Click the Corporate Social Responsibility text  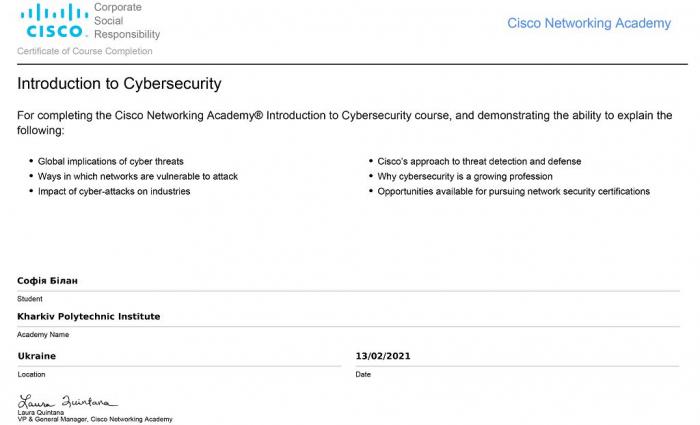click(x=126, y=20)
